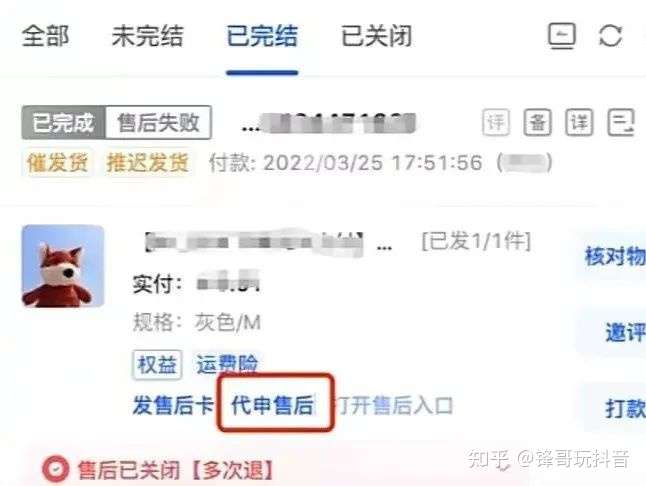Click the refresh icon at top right

coord(610,36)
